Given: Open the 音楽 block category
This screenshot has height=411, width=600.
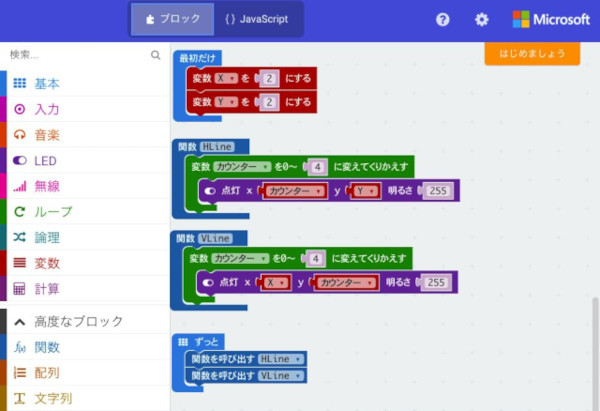Looking at the screenshot, I should (47, 135).
